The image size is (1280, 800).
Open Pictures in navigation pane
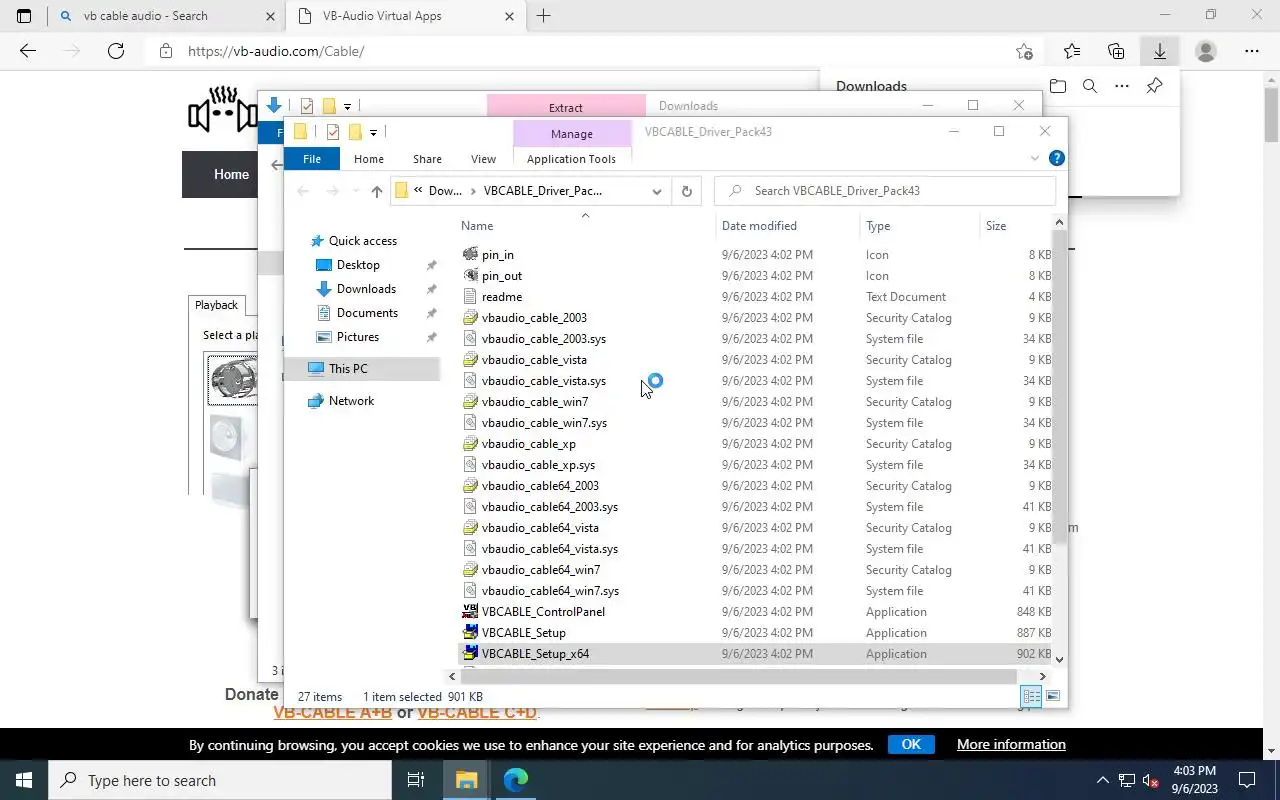click(358, 337)
